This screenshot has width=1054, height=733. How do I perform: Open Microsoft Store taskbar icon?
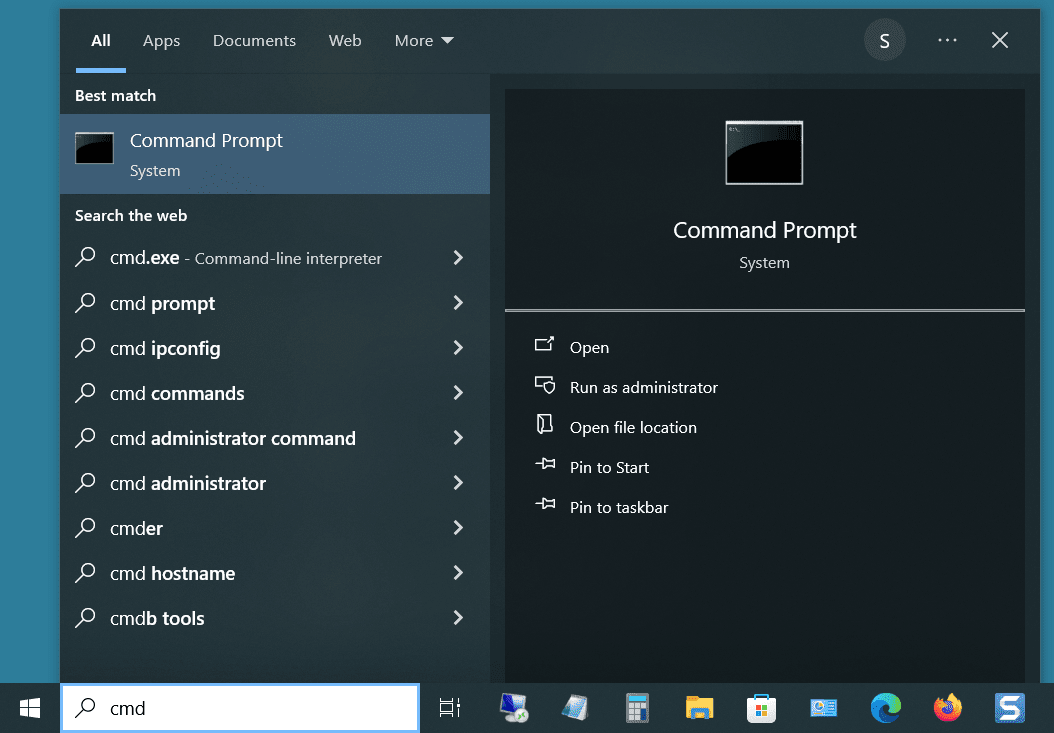pos(761,708)
